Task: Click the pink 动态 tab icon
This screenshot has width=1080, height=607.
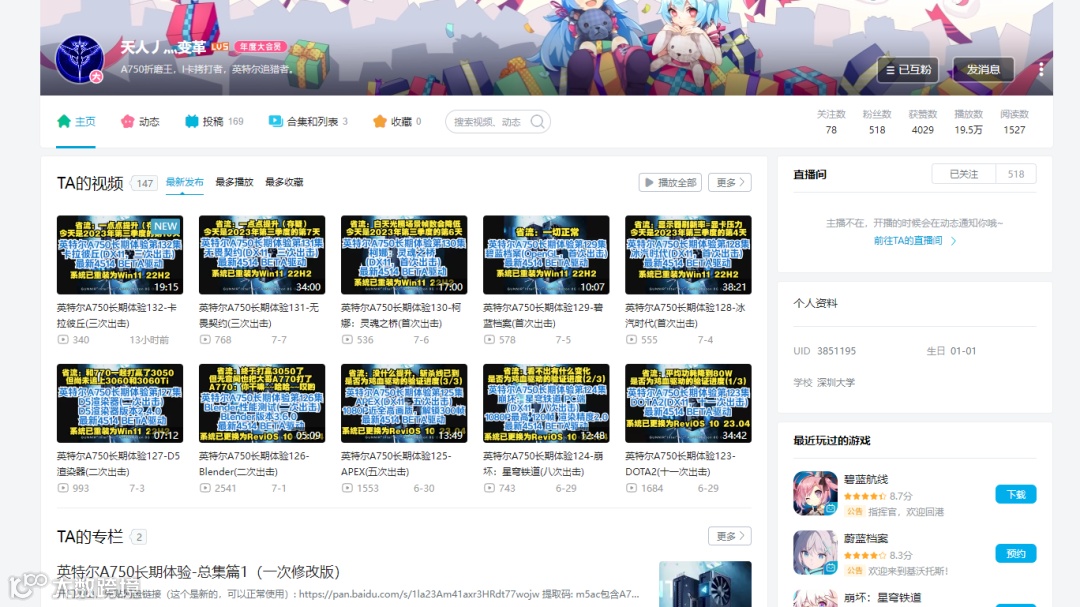Action: [127, 121]
